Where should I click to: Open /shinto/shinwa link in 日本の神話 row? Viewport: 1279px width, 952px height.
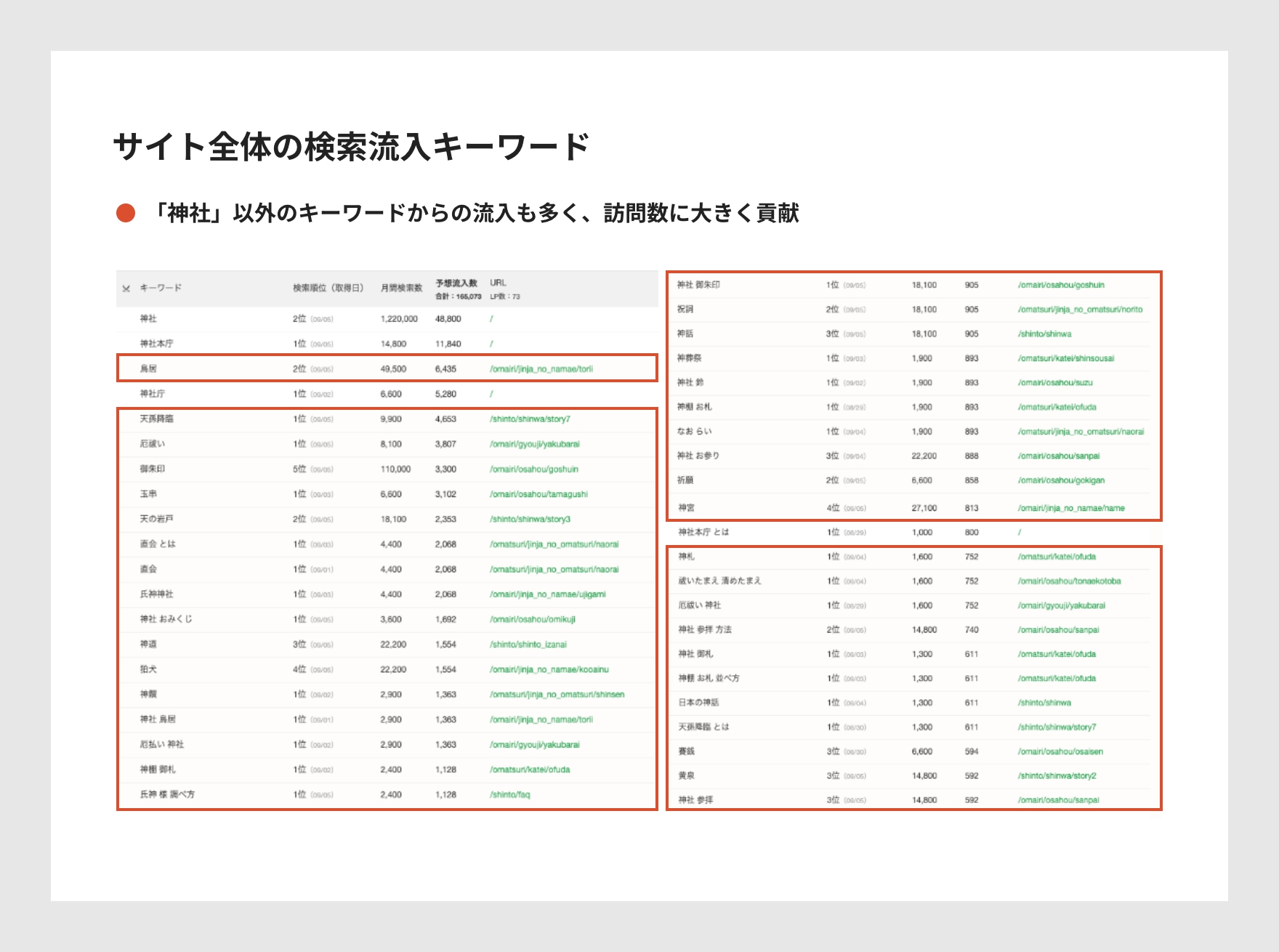click(x=1044, y=703)
